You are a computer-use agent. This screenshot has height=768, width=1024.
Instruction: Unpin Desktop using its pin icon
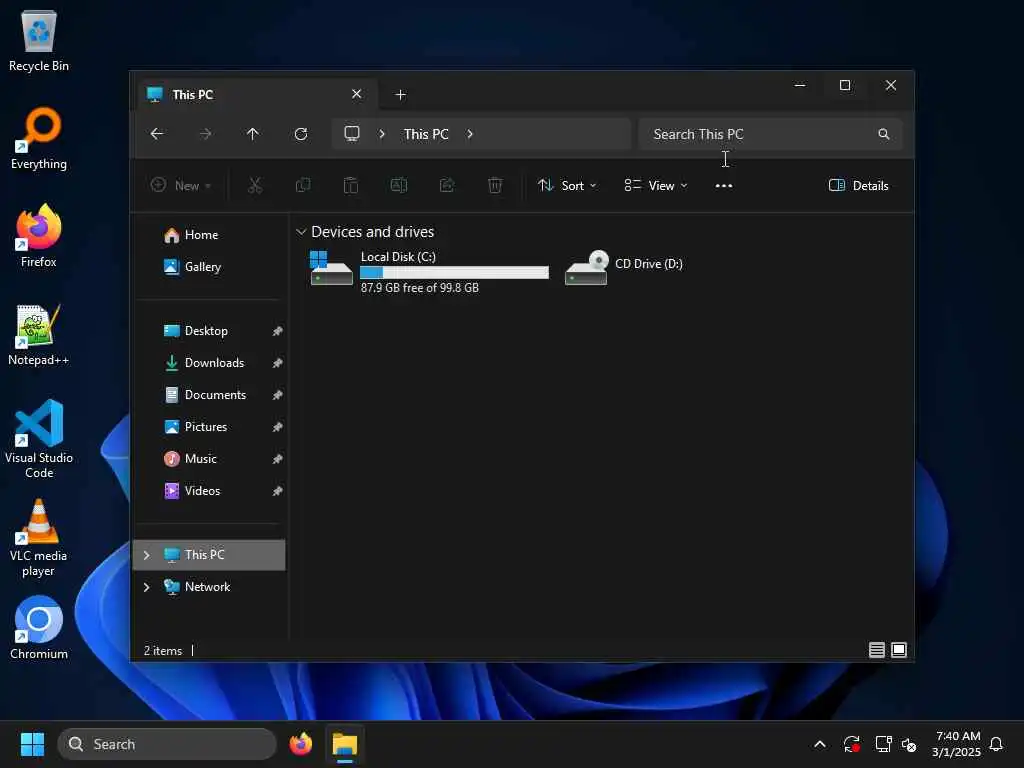(x=278, y=331)
